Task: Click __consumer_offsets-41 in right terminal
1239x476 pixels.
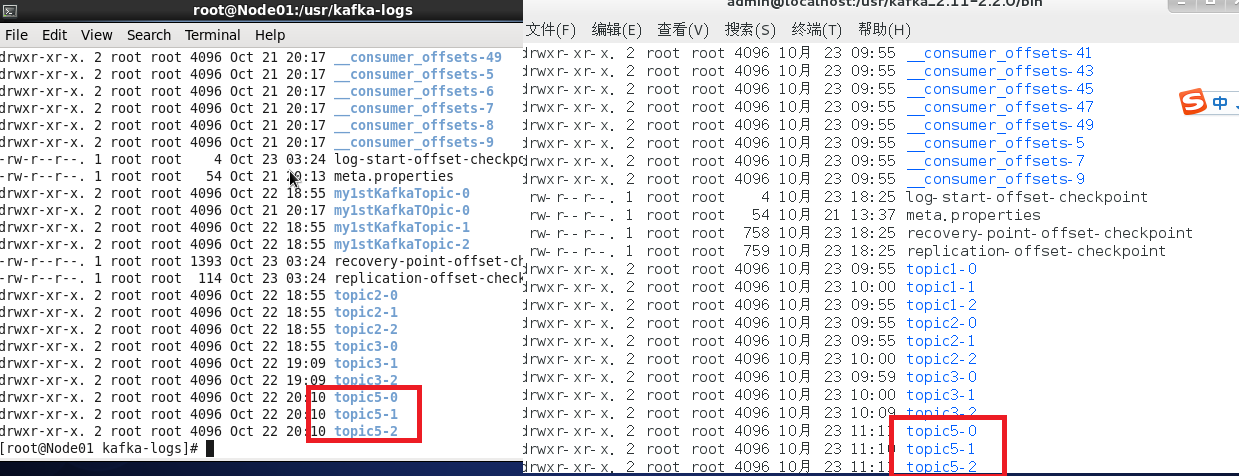Action: [x=999, y=53]
